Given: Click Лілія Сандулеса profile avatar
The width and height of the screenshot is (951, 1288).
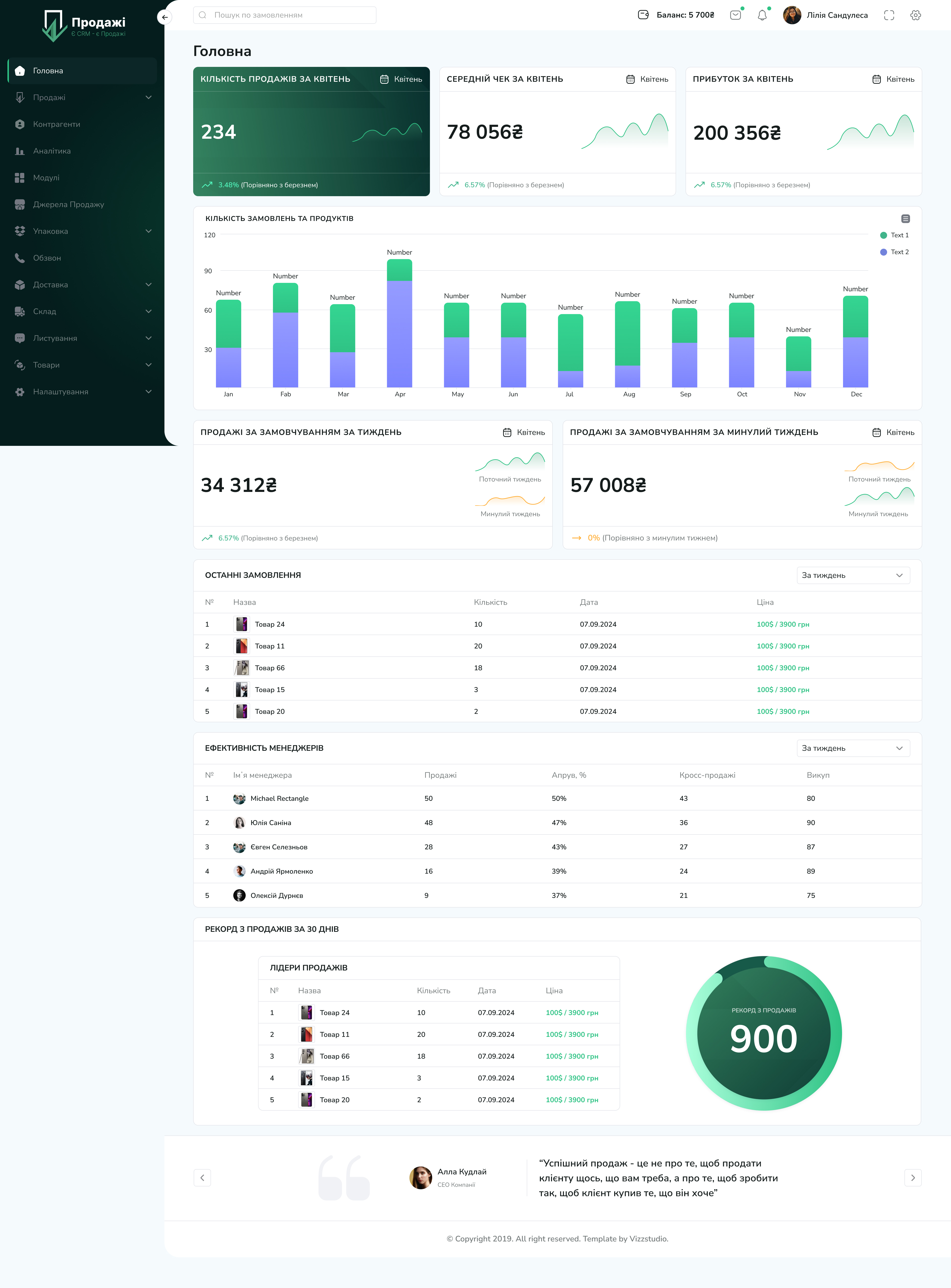Looking at the screenshot, I should [x=792, y=15].
